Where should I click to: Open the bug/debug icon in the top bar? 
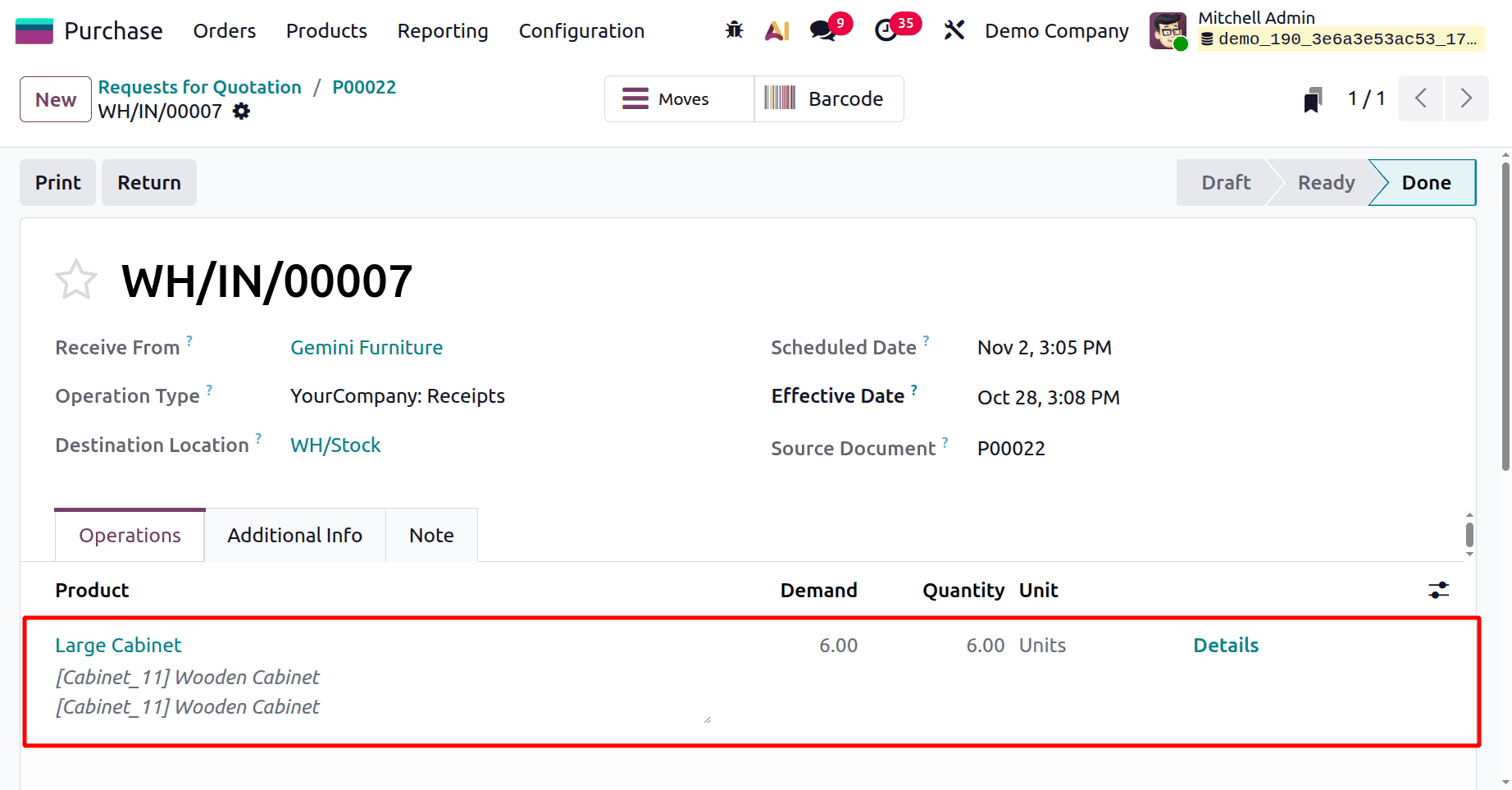tap(734, 30)
